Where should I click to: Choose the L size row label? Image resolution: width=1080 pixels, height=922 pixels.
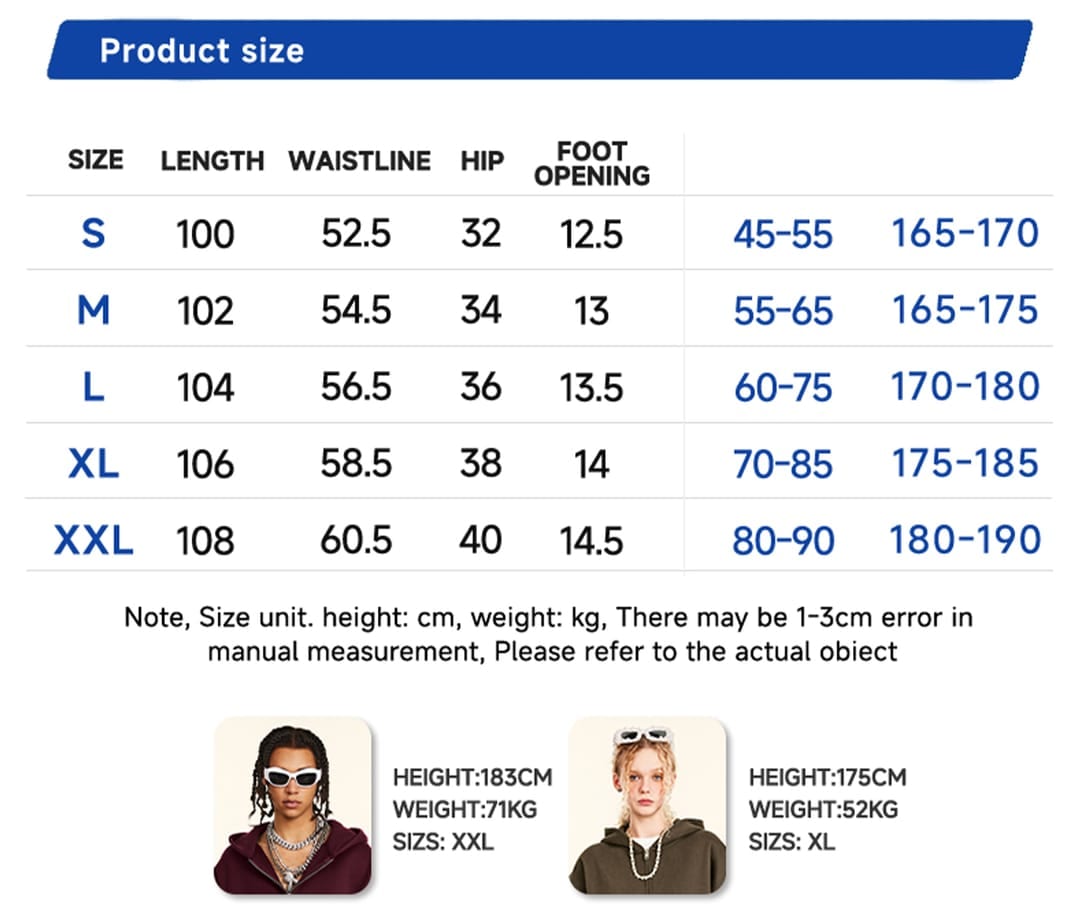94,387
